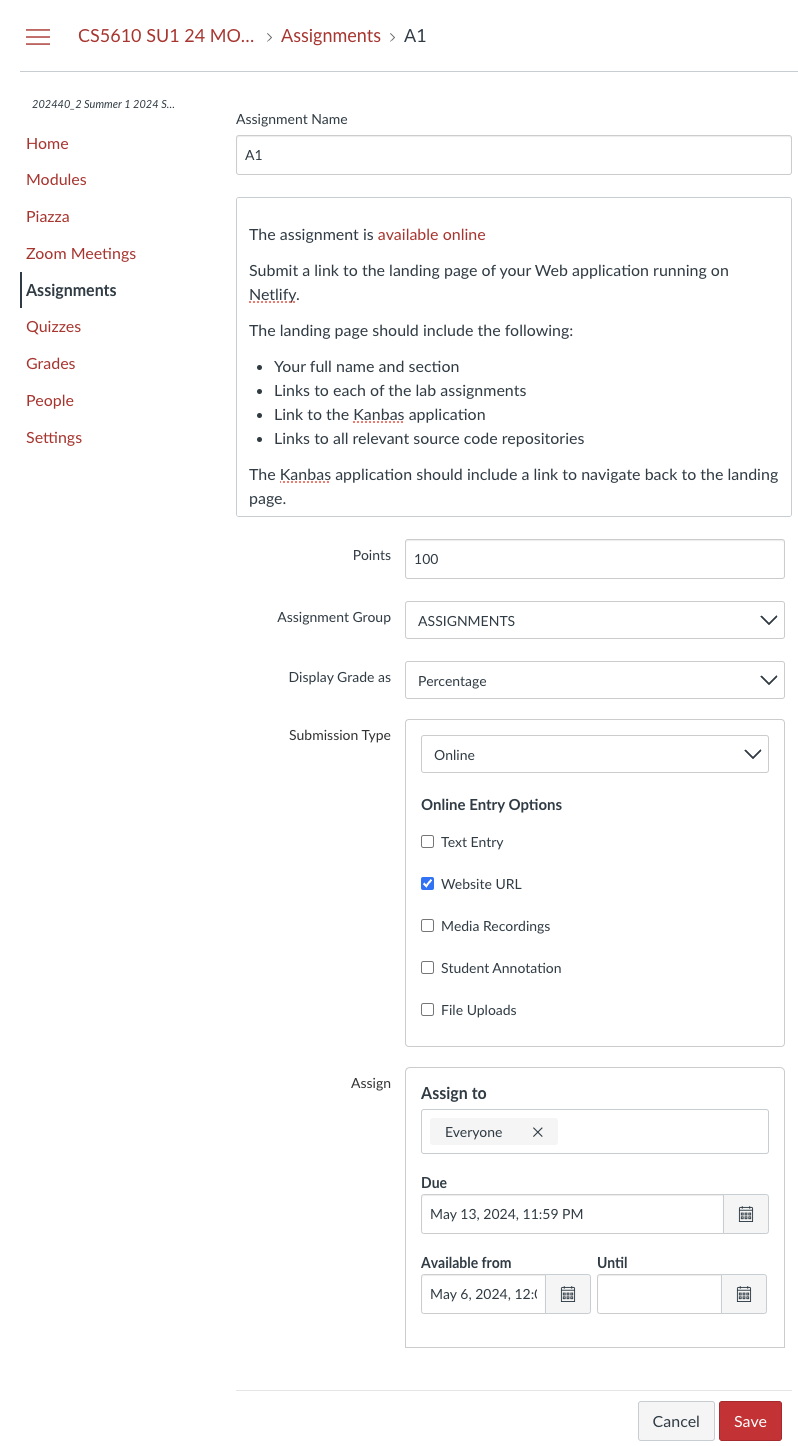Enable the Media Recordings checkbox
Screen dimensions: 798x1446
pyautogui.click(x=427, y=926)
